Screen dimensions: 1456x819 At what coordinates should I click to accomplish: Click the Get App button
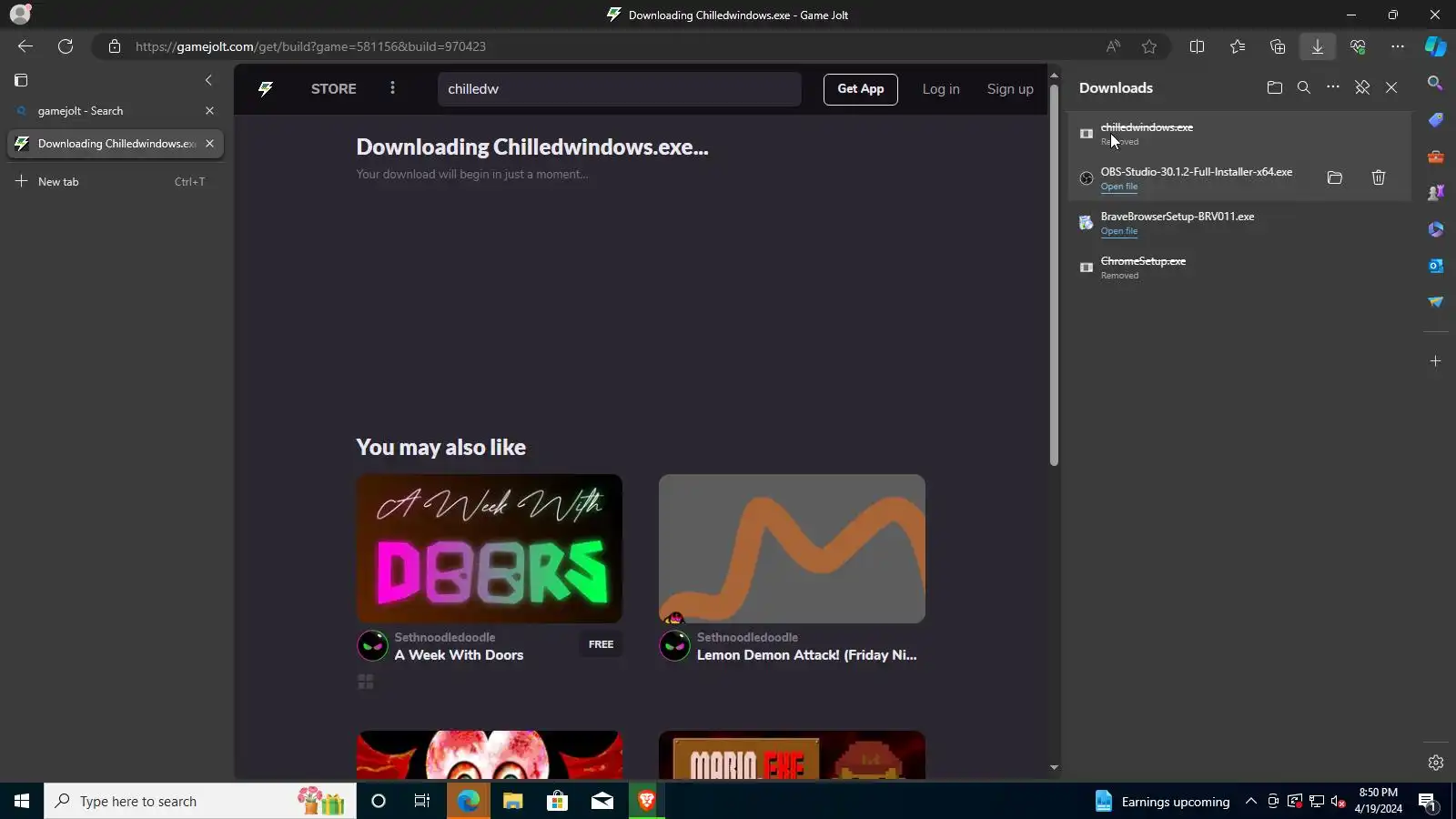[x=861, y=89]
